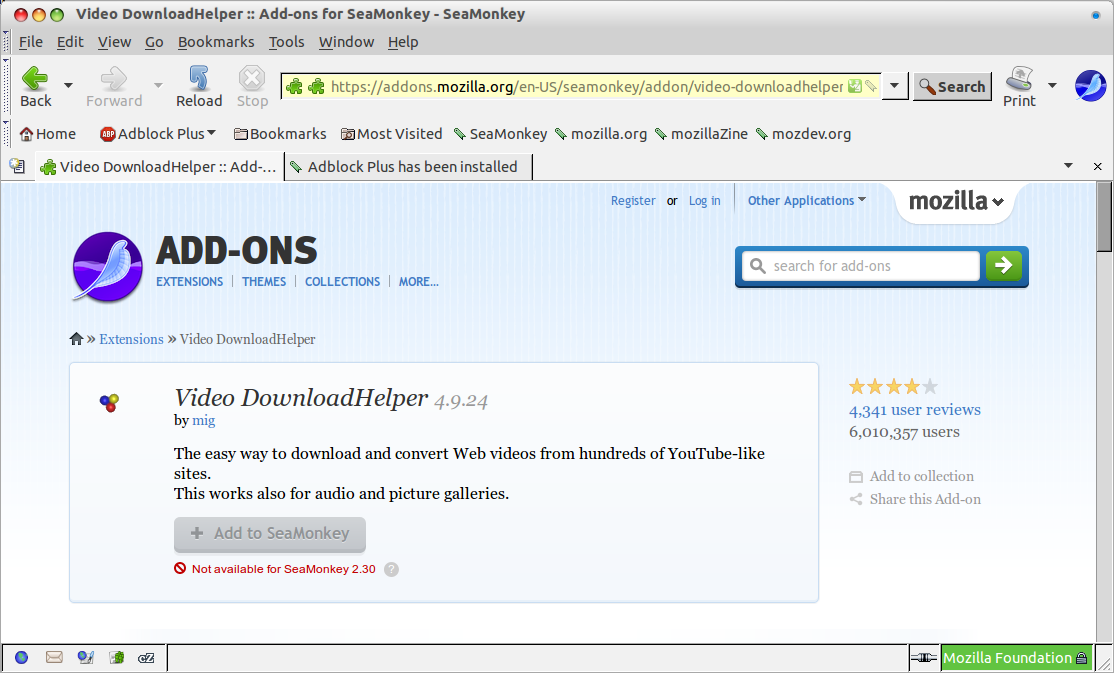The width and height of the screenshot is (1114, 673).
Task: Click the vertical page scrollbar thumb
Action: 1105,217
